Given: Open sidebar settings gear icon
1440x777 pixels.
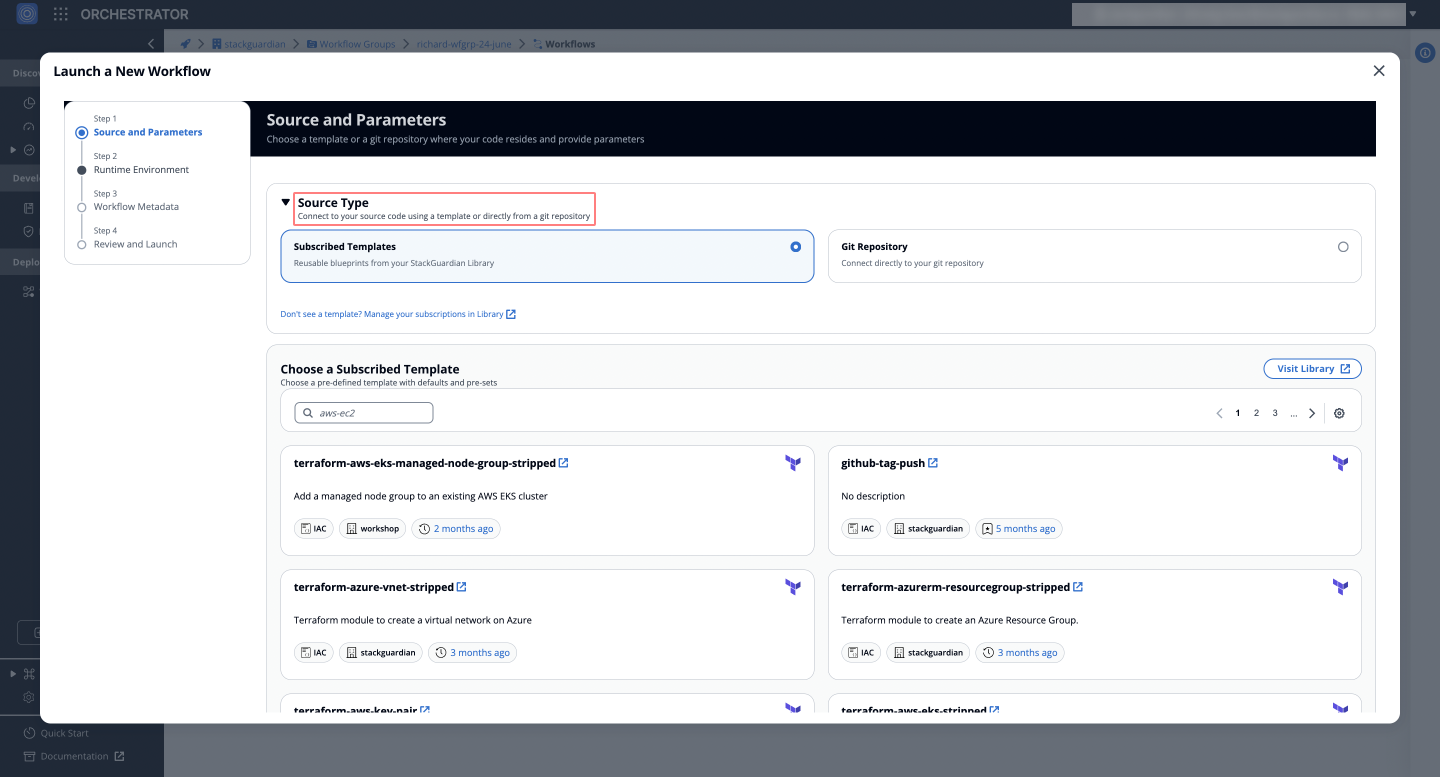Looking at the screenshot, I should (x=29, y=697).
